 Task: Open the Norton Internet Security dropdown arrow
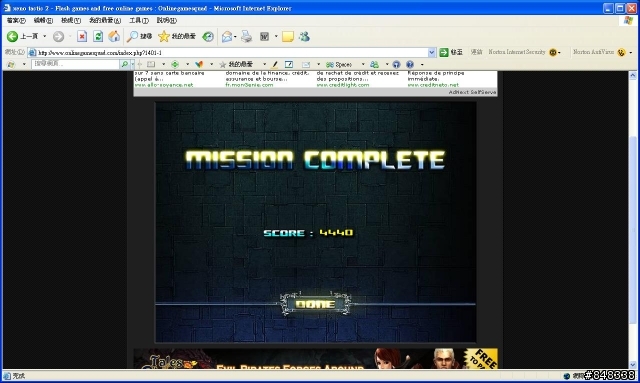tap(560, 53)
